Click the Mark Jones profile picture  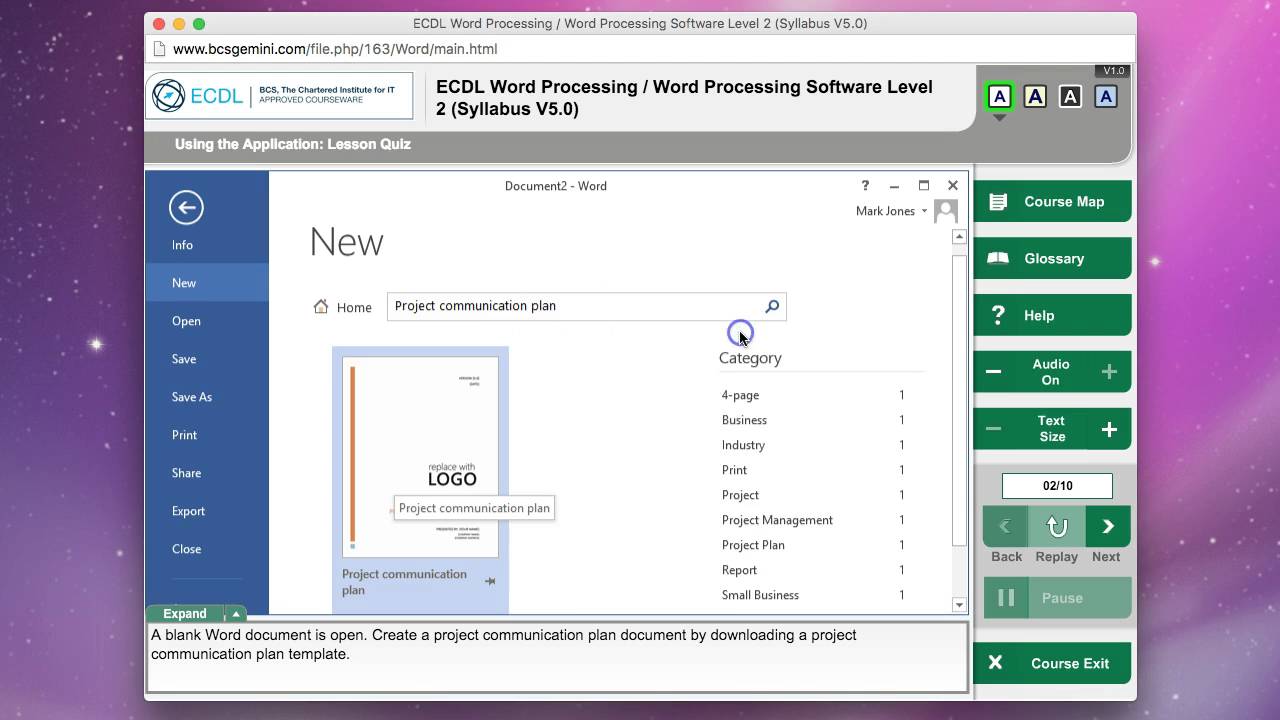point(945,211)
